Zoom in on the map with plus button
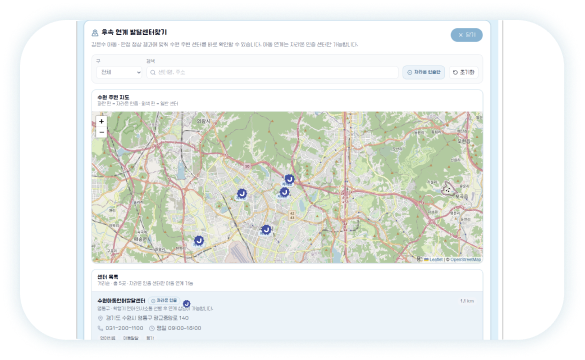The width and height of the screenshot is (585, 360). point(101,121)
